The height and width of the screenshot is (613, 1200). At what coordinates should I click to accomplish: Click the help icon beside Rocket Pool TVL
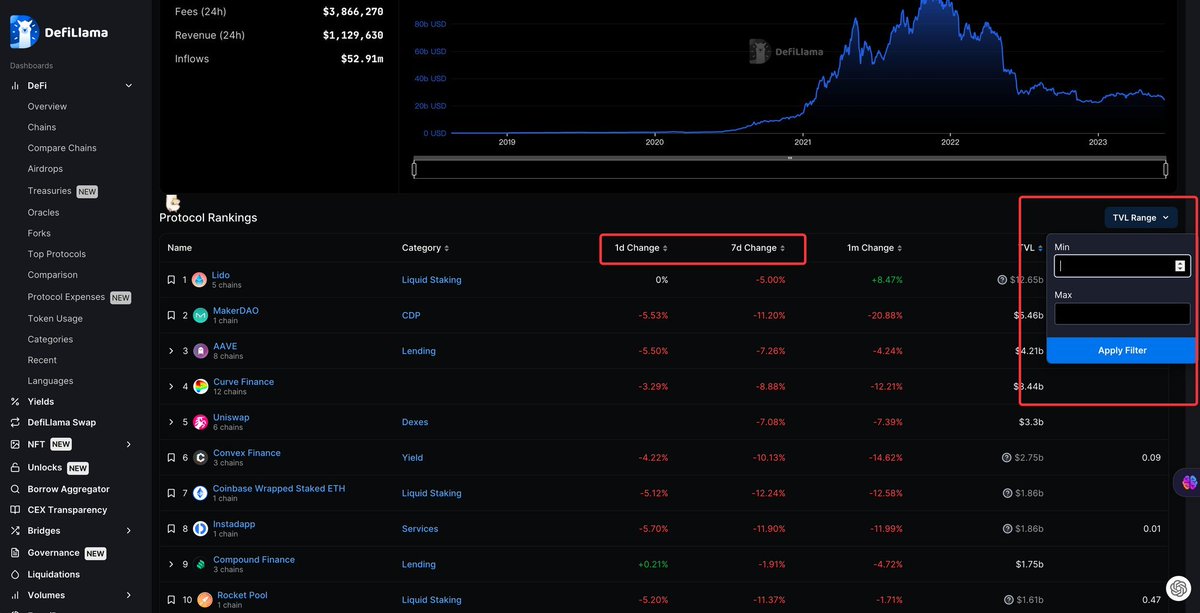click(1007, 600)
